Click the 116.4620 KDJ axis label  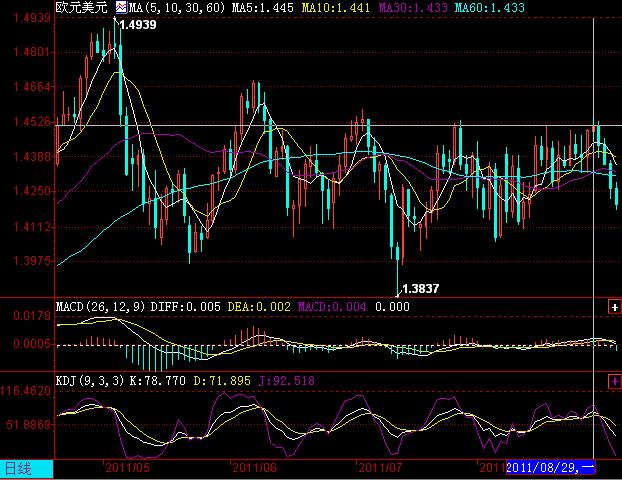tap(26, 391)
